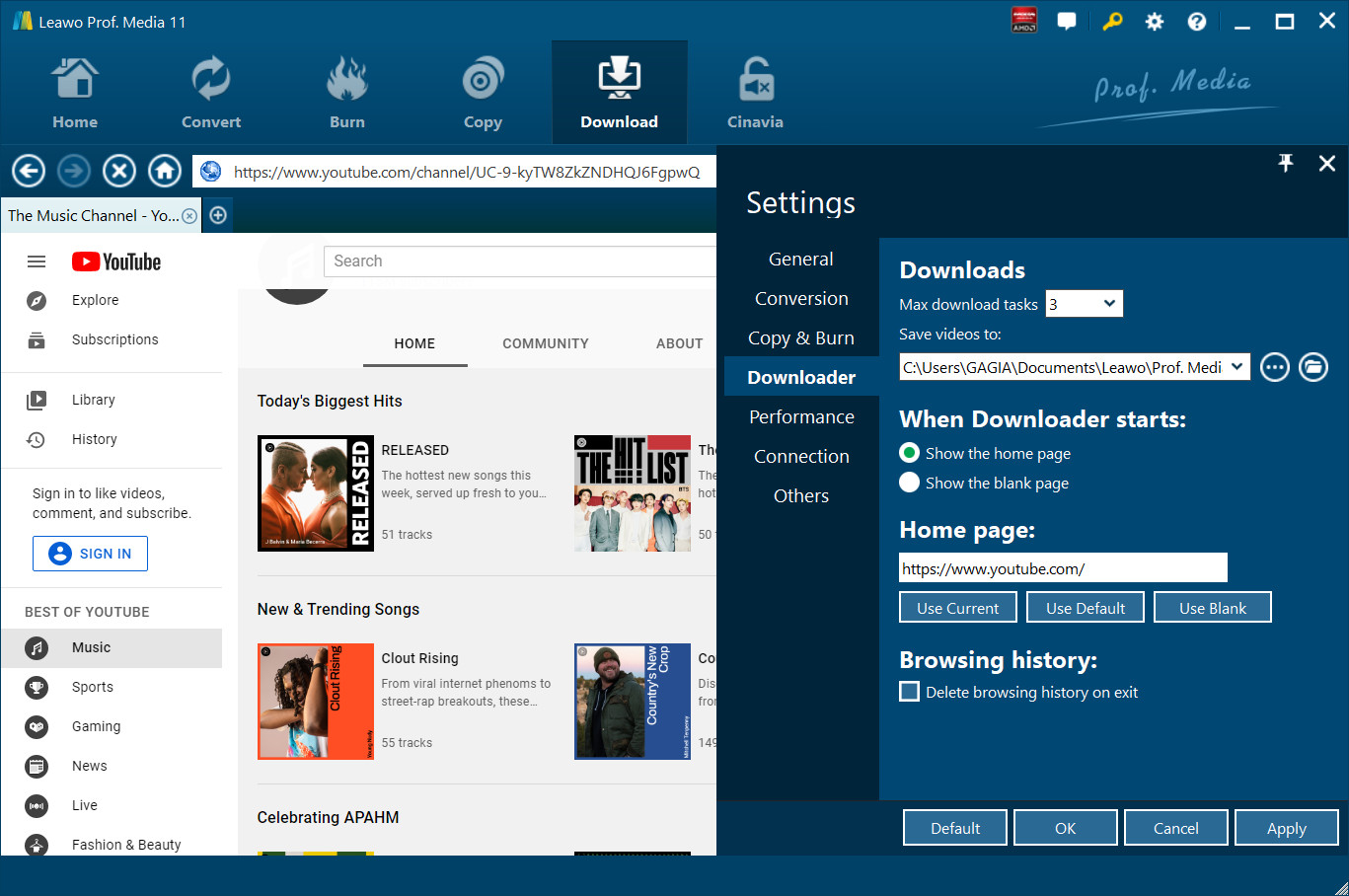The width and height of the screenshot is (1349, 896).
Task: Click the Use Current button
Action: coord(958,608)
